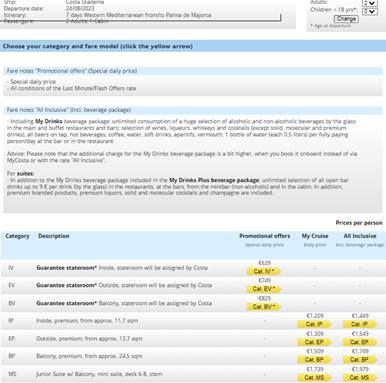
Task: Click the €749 price for category EV
Action: click(265, 281)
